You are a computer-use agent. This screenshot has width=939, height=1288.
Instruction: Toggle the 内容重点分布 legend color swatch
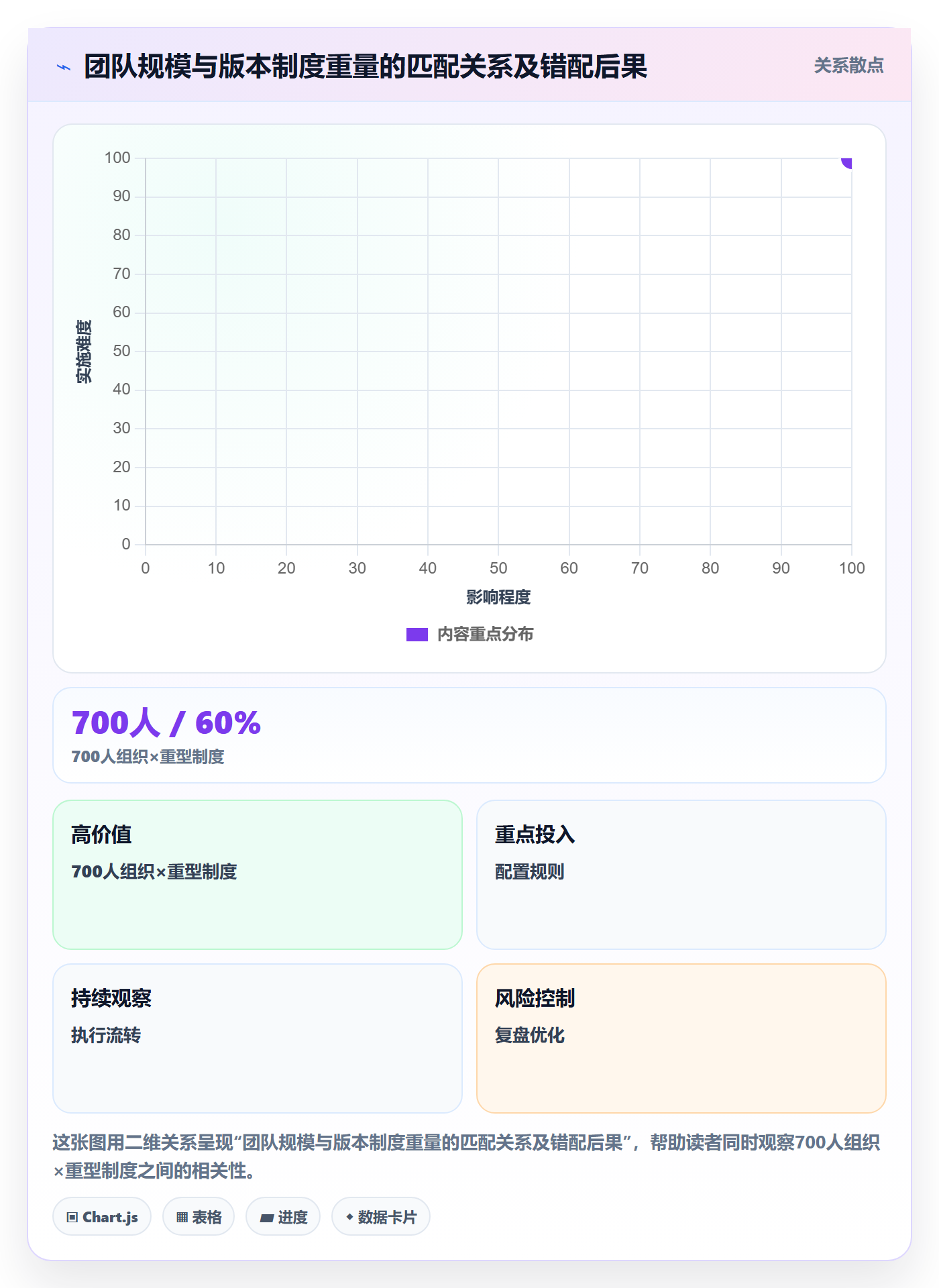[x=417, y=635]
